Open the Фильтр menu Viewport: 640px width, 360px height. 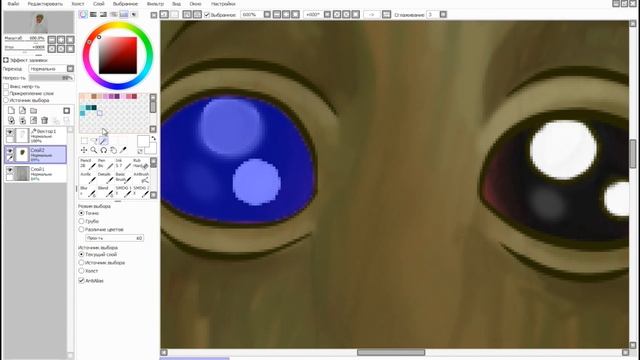tap(155, 4)
